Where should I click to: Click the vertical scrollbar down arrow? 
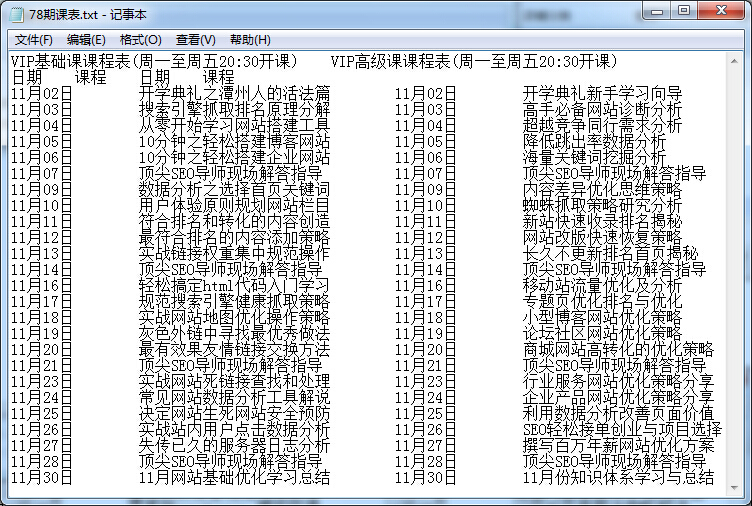point(734,488)
